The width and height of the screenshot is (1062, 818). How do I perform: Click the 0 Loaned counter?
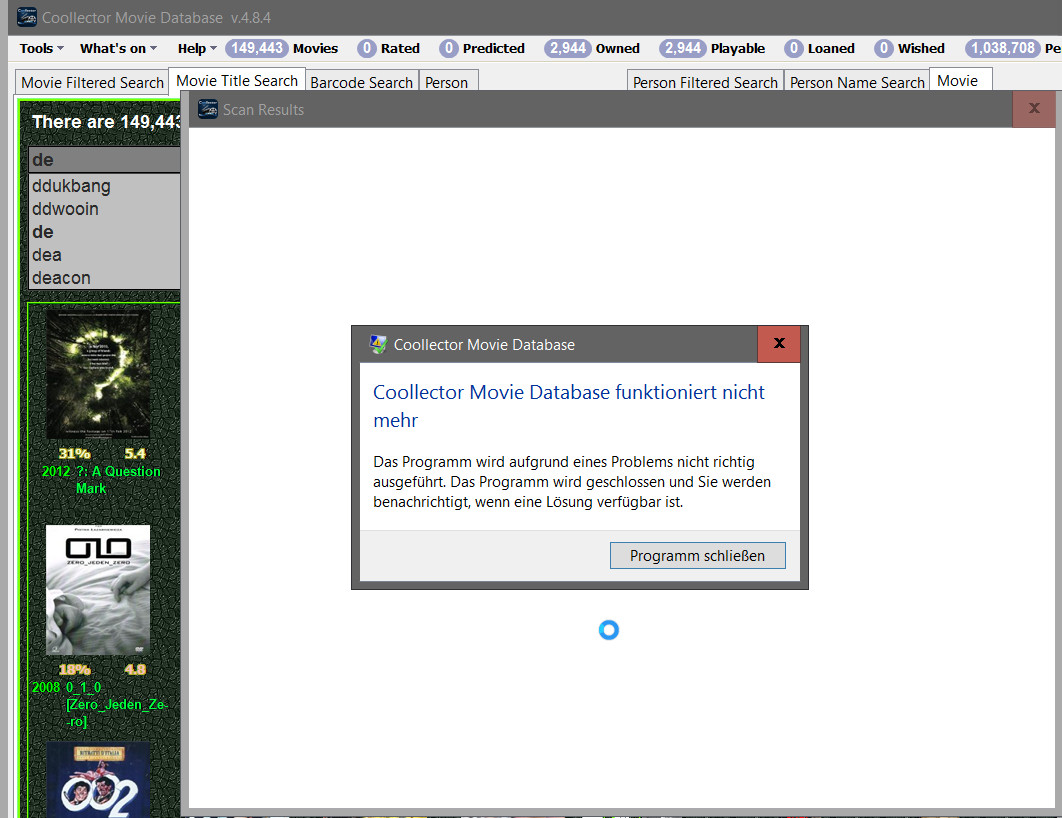coord(820,48)
